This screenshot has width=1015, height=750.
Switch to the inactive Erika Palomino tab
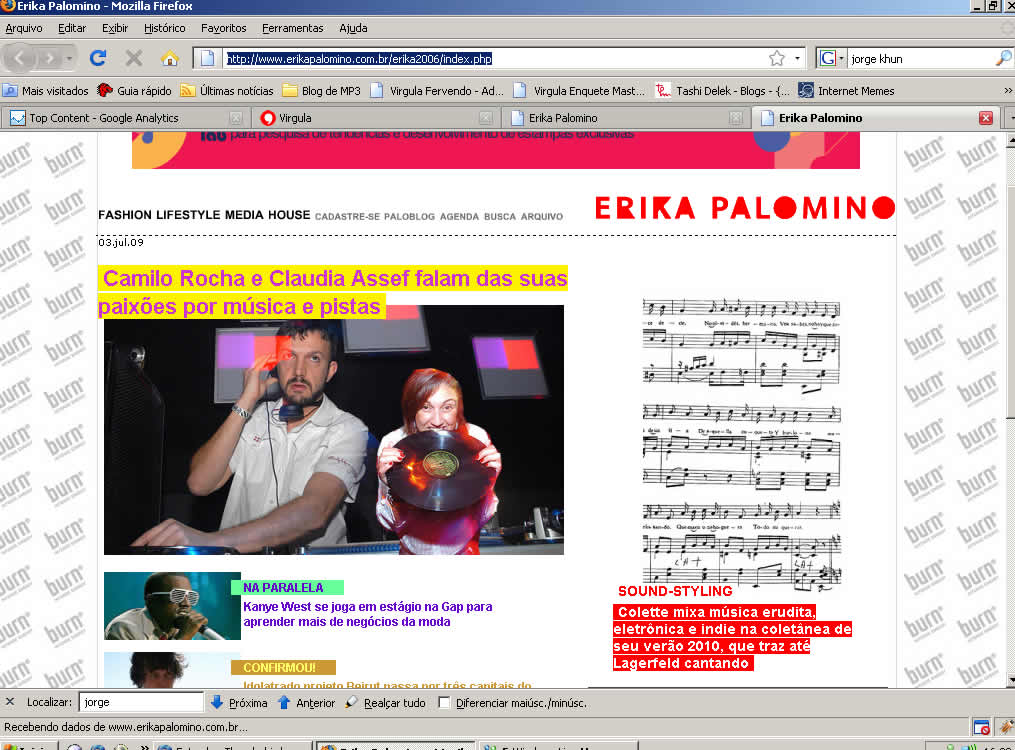pos(625,118)
